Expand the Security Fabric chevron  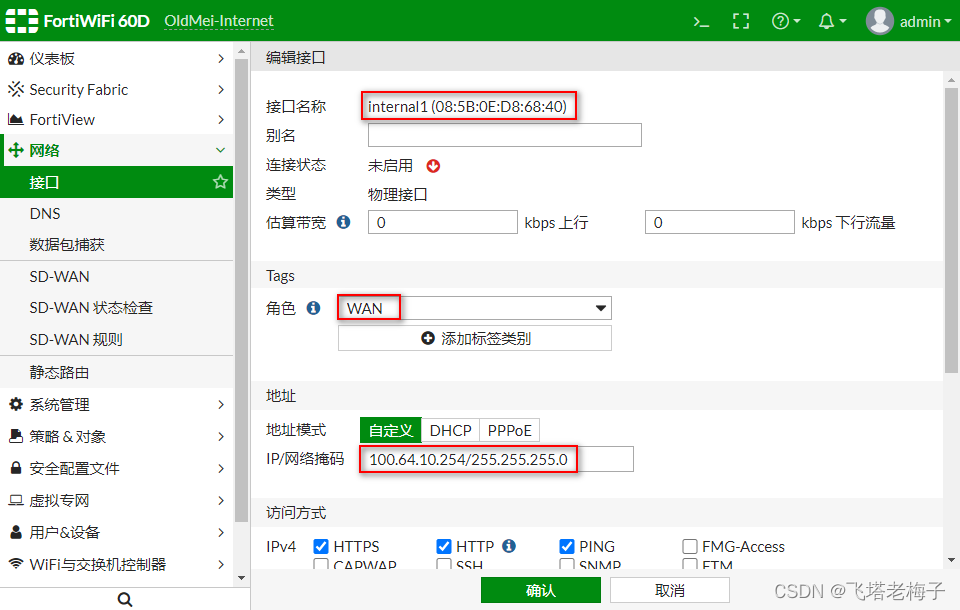(221, 89)
